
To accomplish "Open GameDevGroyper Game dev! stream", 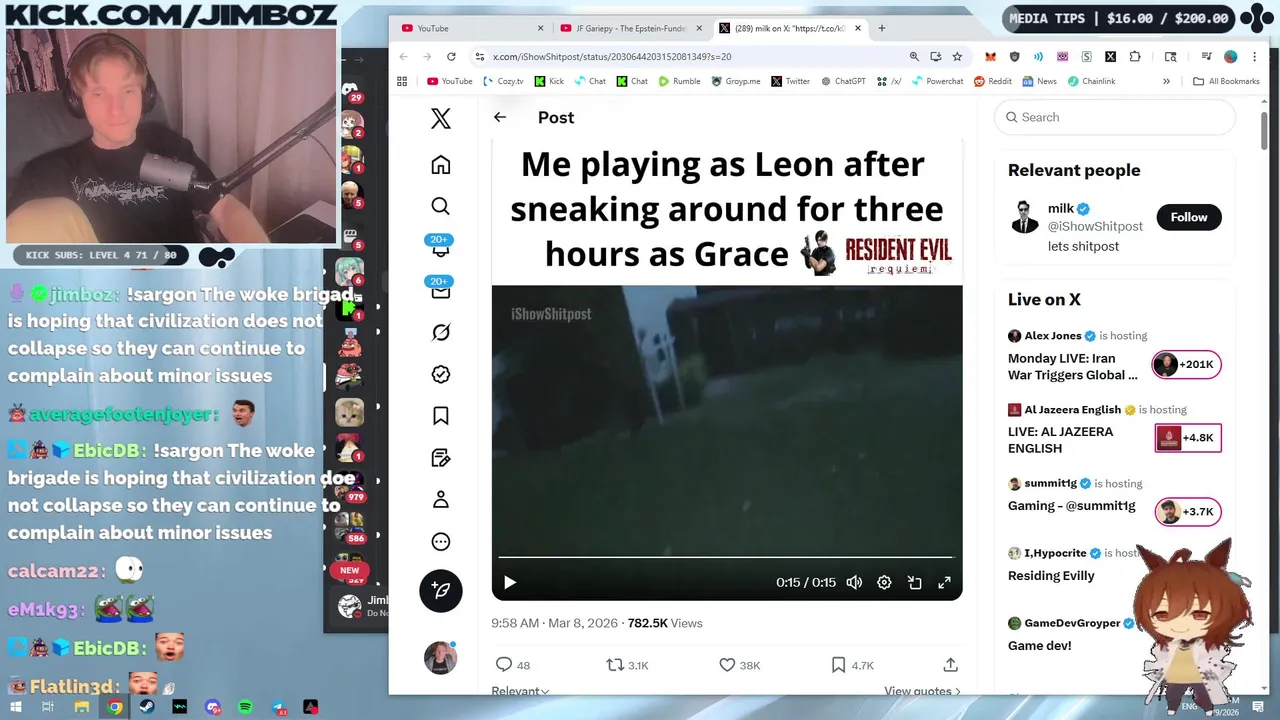I will pyautogui.click(x=1040, y=645).
